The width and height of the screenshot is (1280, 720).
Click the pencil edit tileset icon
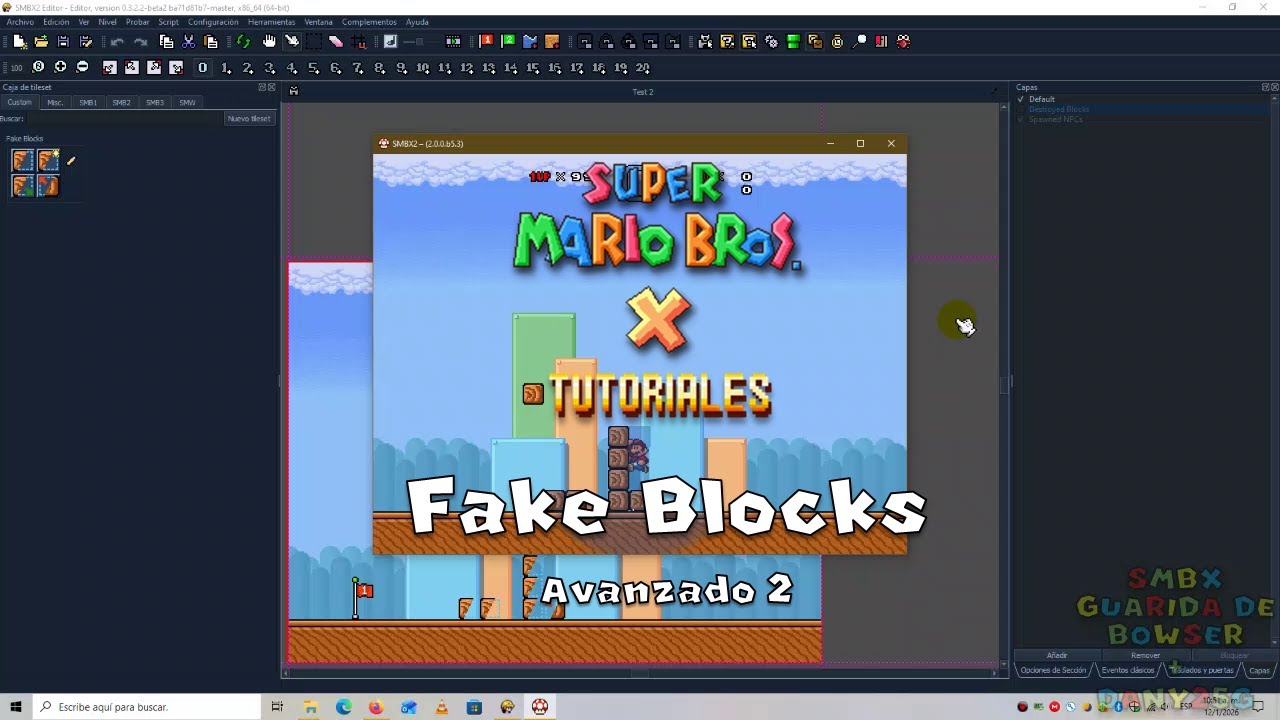[x=71, y=160]
